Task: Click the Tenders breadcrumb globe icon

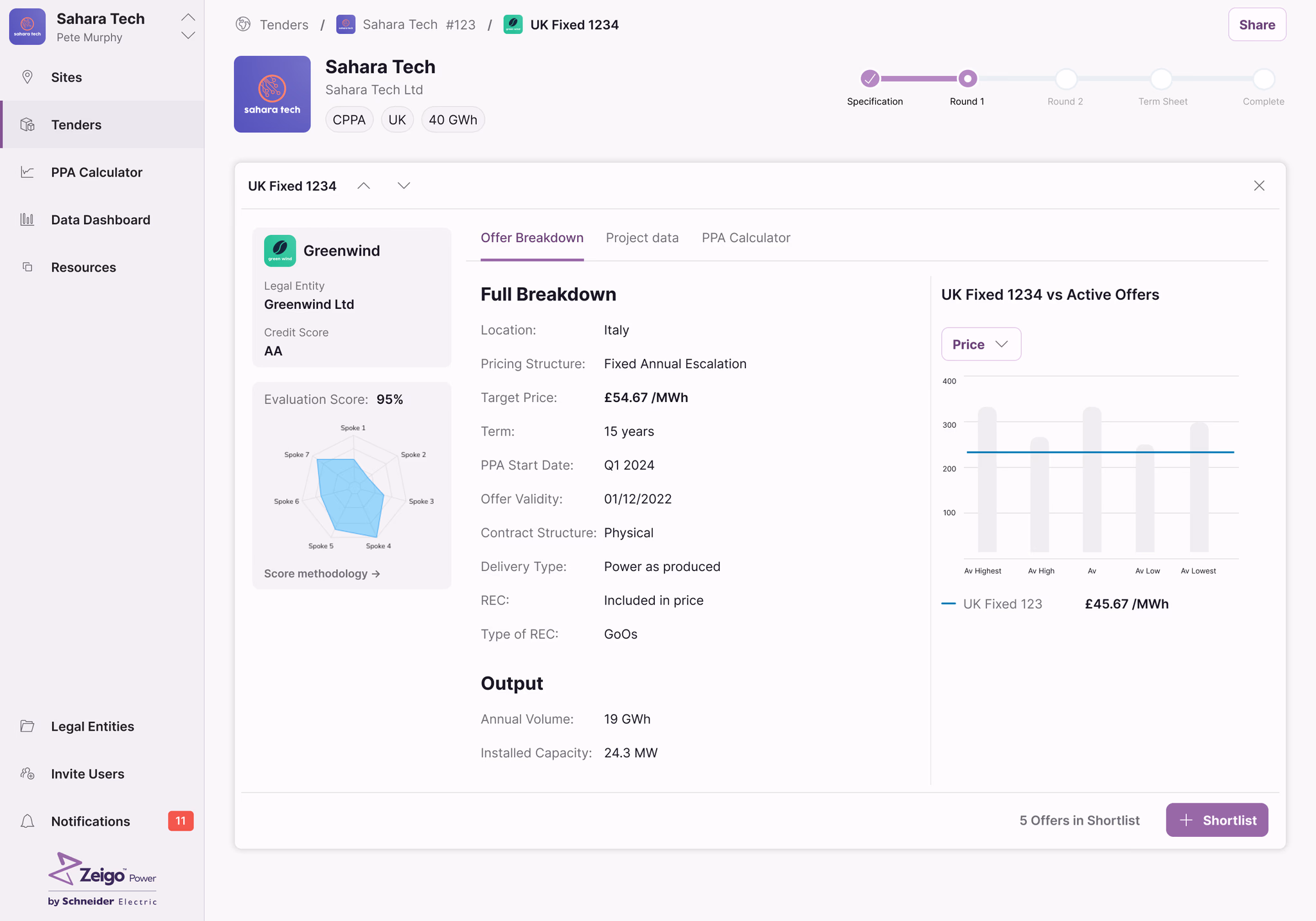Action: 243,24
